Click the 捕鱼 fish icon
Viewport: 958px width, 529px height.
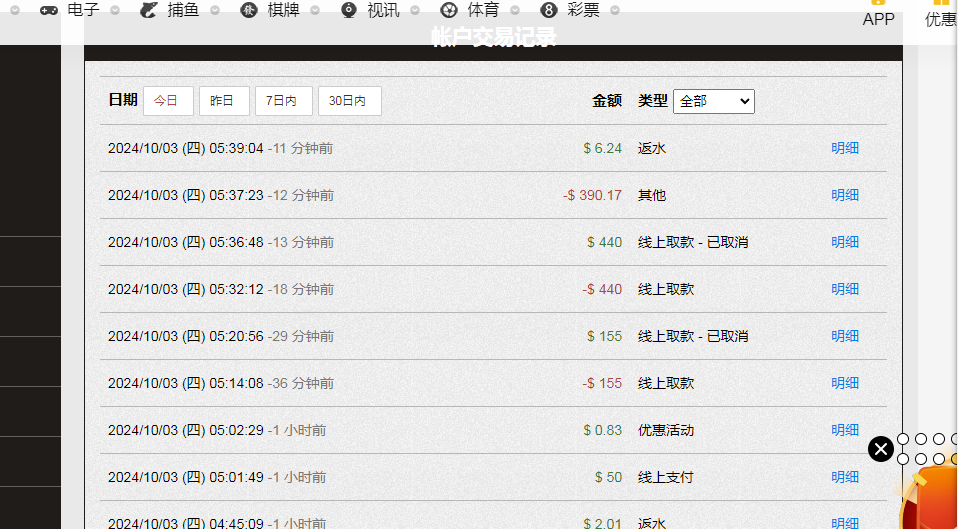148,10
